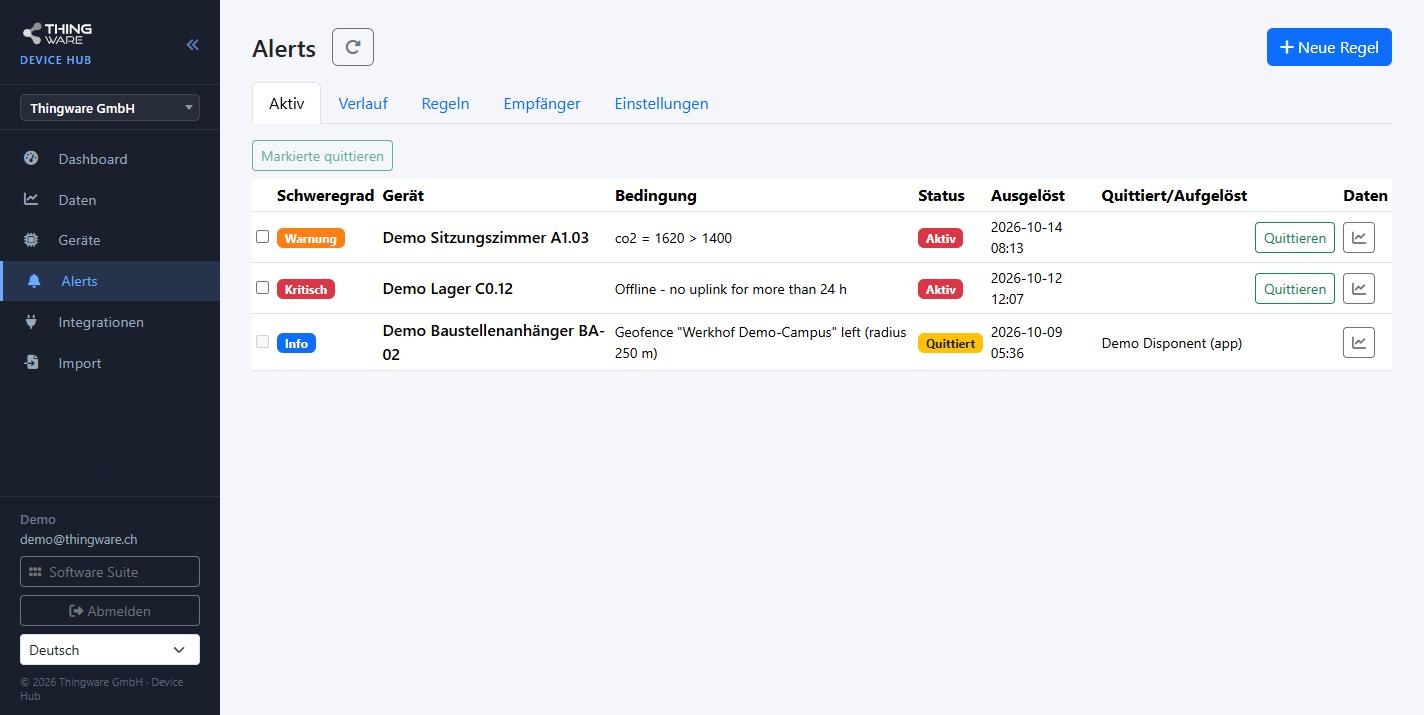1424x715 pixels.
Task: Create a rule with Neue Regel button
Action: 1329,47
